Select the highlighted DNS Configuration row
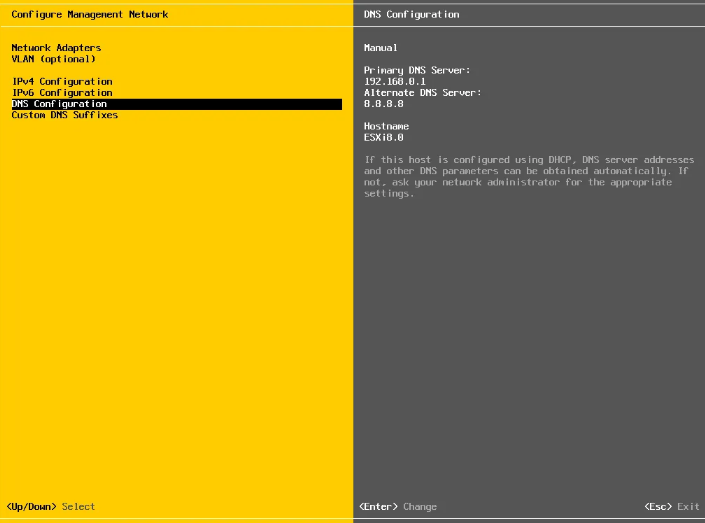Image resolution: width=705 pixels, height=523 pixels. (x=177, y=104)
